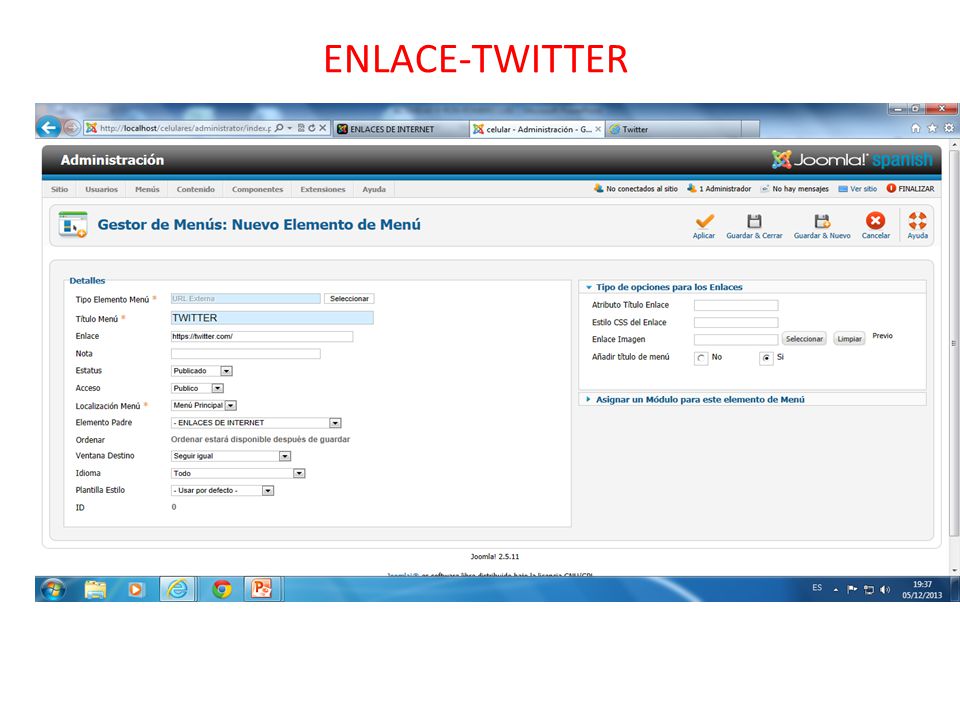
Task: Switch to the ENLACES DE INTERNET tab
Action: click(401, 129)
